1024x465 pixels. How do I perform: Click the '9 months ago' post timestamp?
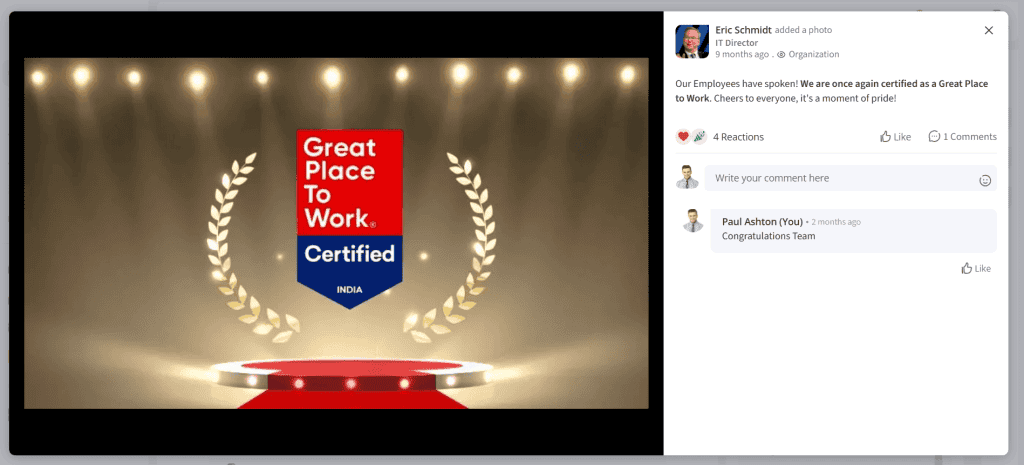[742, 54]
